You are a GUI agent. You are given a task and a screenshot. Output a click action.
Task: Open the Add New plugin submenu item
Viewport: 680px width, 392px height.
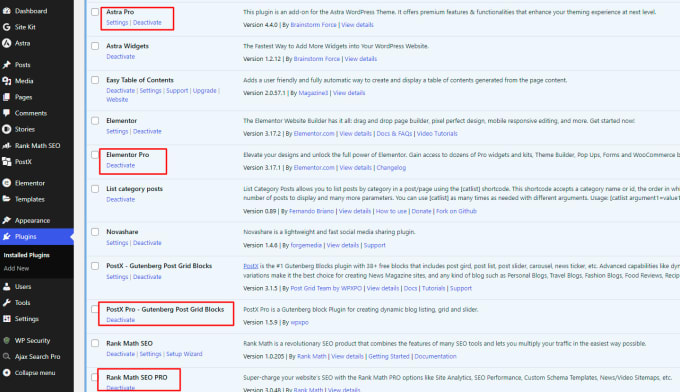16,268
